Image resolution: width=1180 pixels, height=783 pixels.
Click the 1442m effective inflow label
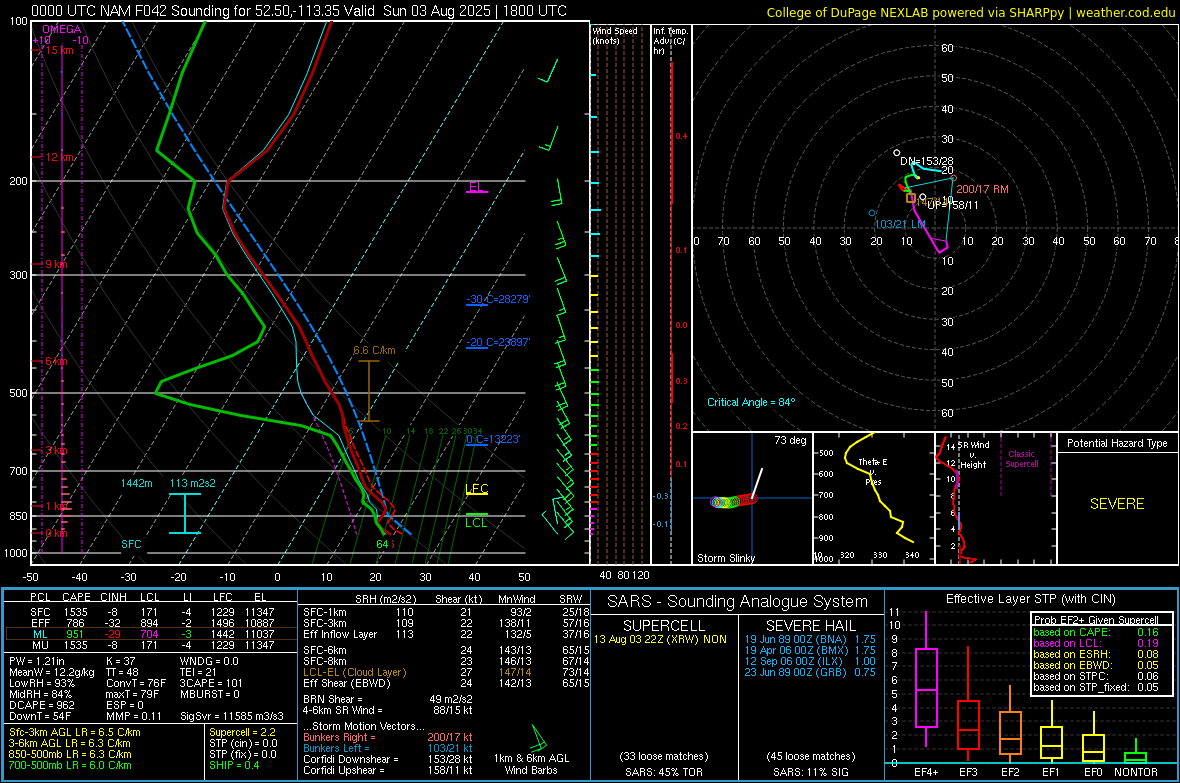(x=136, y=483)
